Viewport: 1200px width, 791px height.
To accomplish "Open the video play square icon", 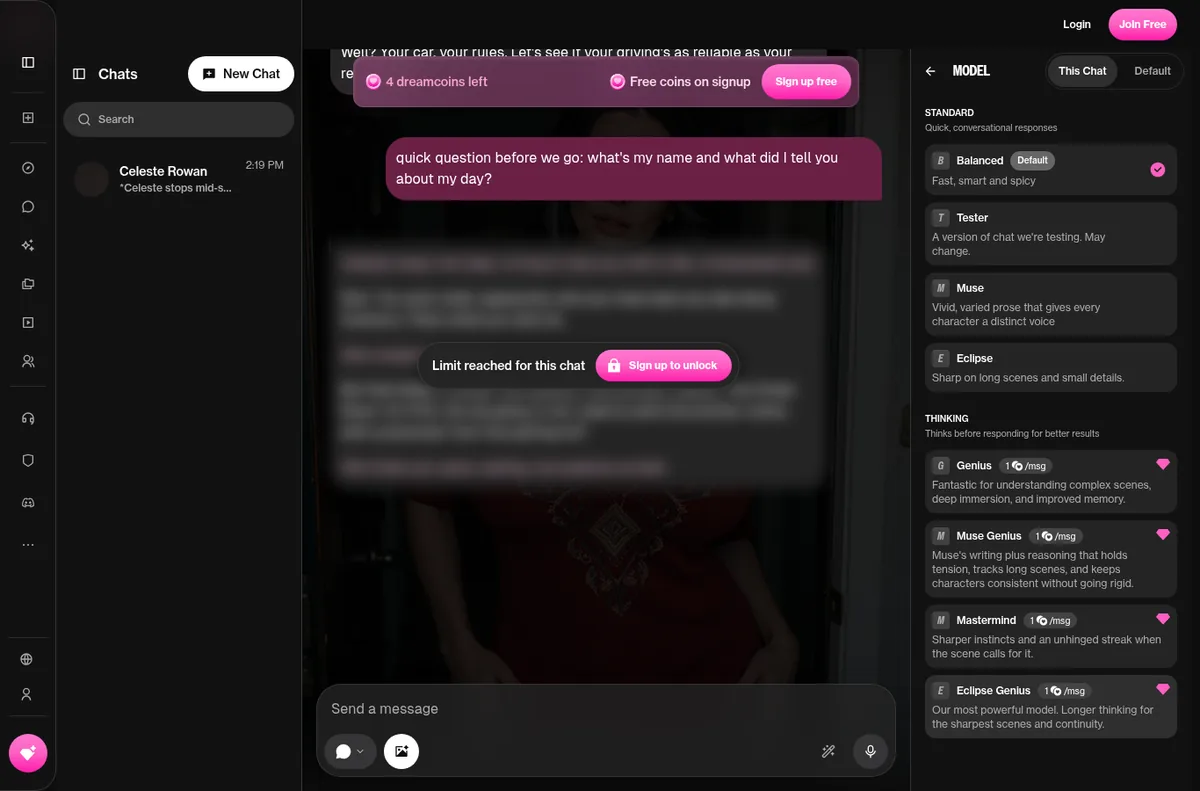I will [x=28, y=323].
